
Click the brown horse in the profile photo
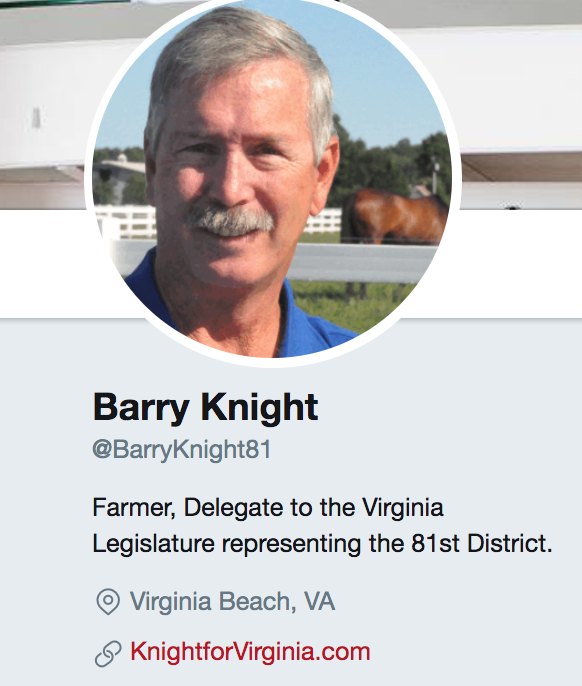[x=394, y=217]
